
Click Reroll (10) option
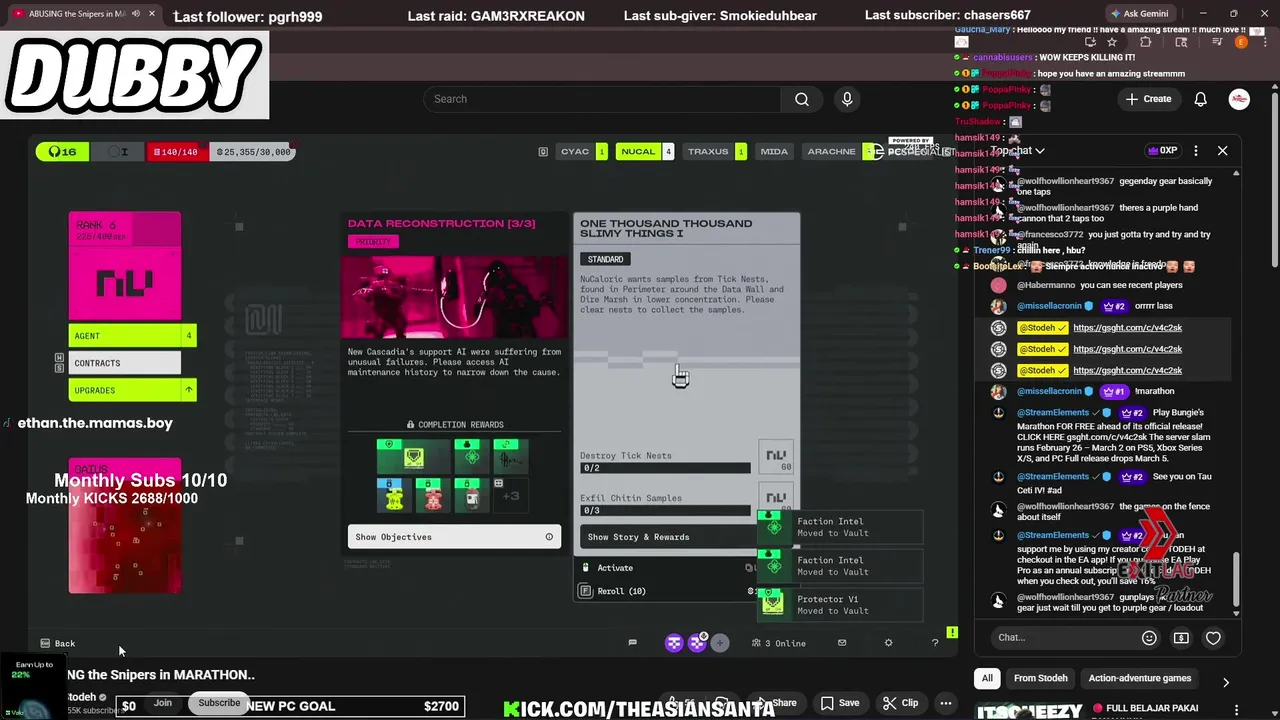point(621,591)
